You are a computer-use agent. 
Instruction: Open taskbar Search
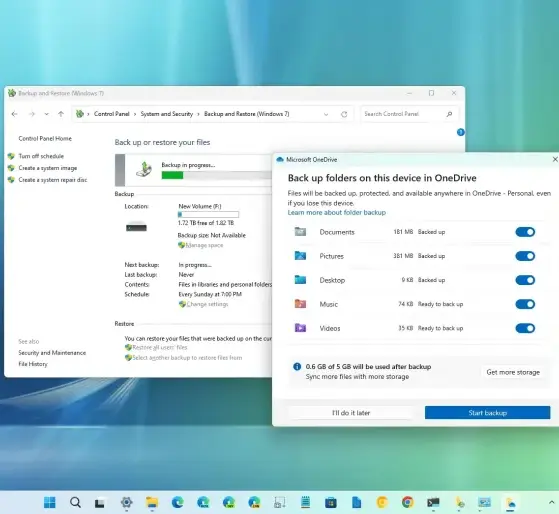75,502
